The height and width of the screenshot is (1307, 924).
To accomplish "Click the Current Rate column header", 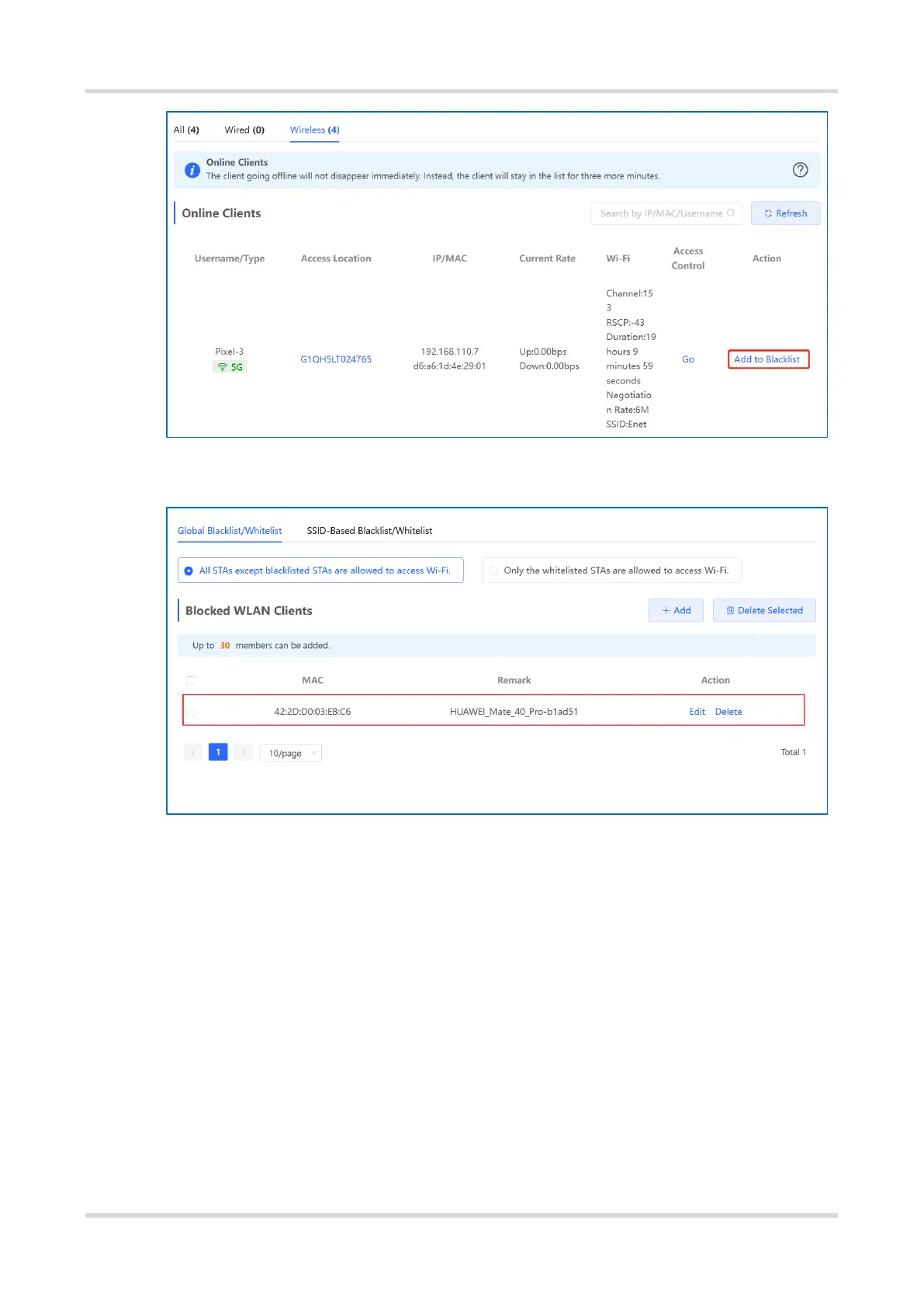I will tap(548, 258).
